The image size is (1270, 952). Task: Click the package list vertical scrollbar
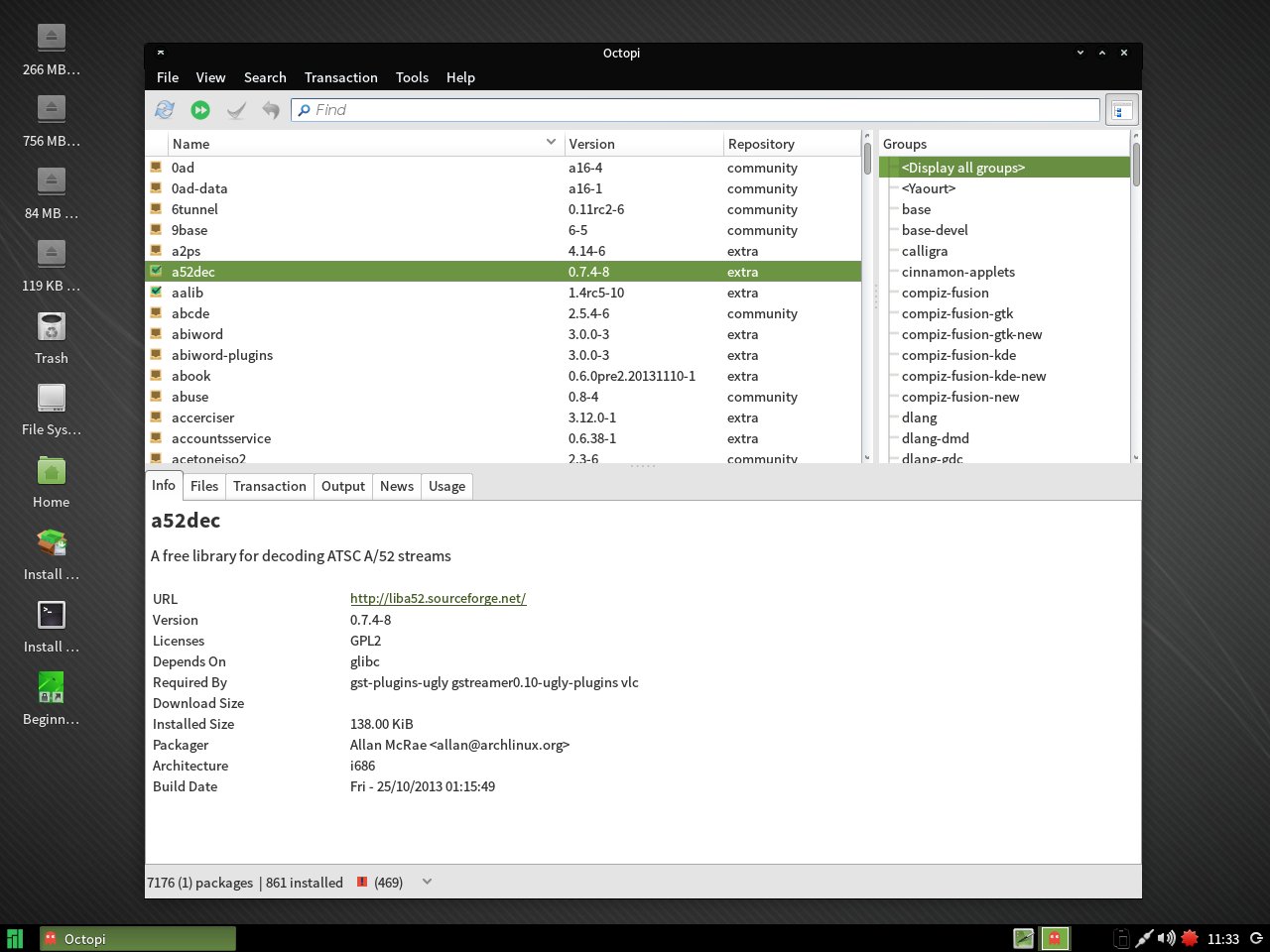tap(867, 297)
